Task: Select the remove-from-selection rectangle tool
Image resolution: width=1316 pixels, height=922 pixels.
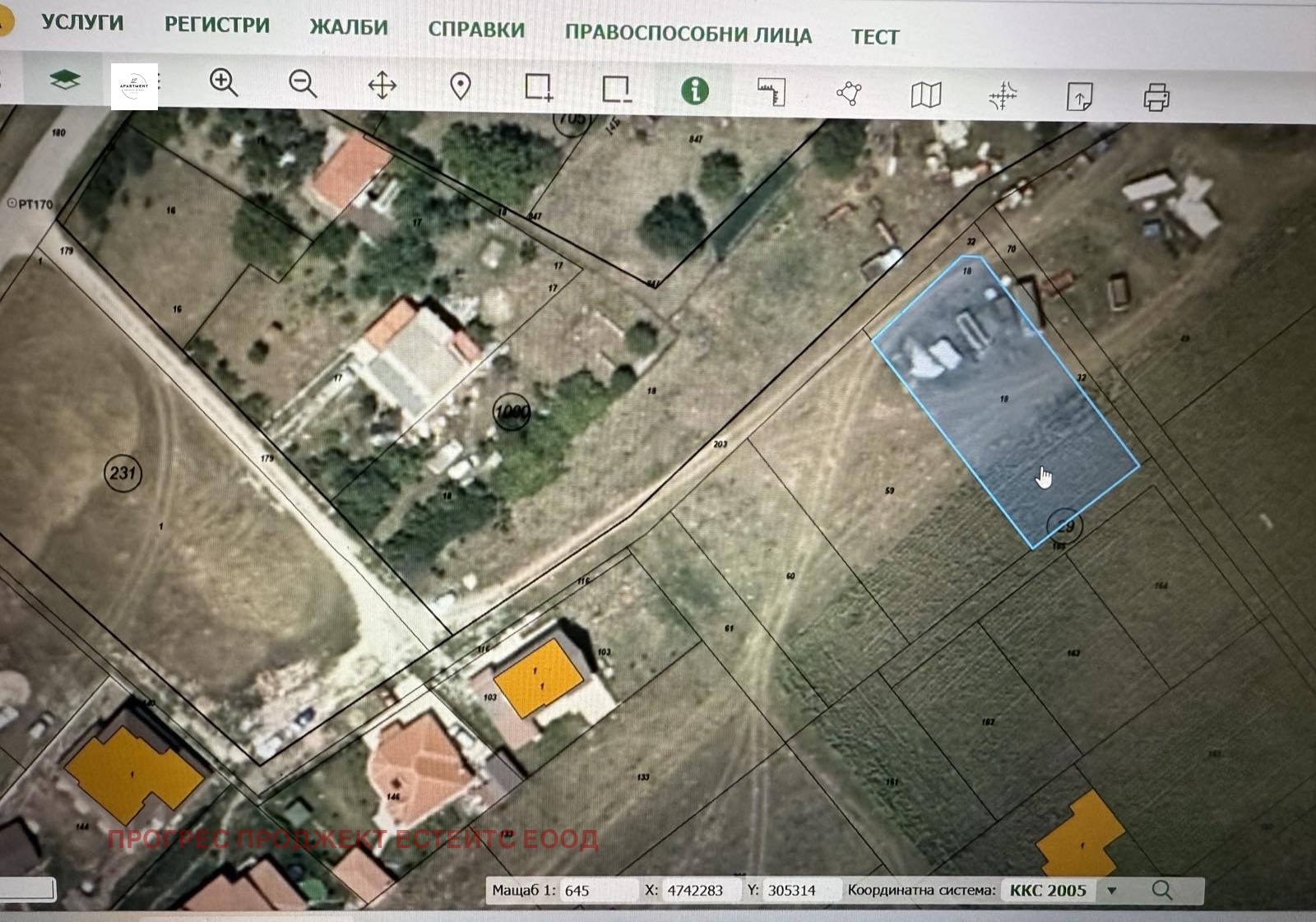Action: point(616,89)
